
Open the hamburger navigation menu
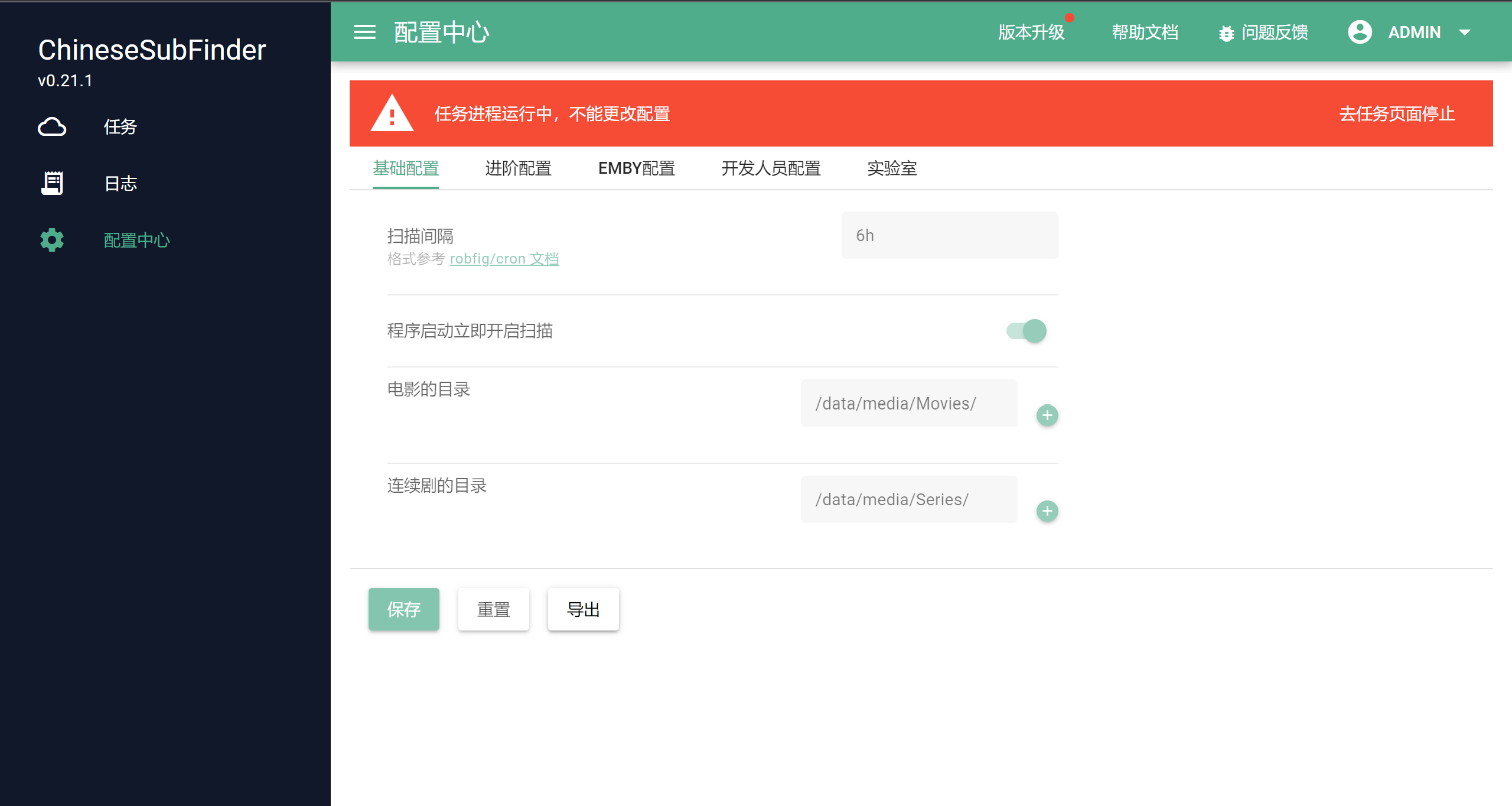point(365,32)
